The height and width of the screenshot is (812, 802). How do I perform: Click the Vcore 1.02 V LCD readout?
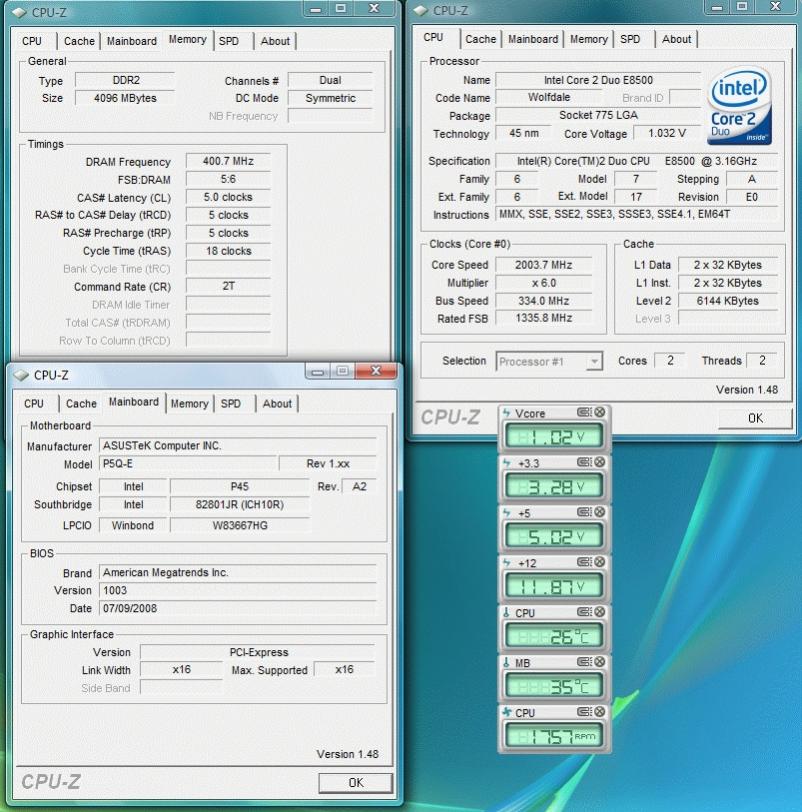click(x=554, y=438)
